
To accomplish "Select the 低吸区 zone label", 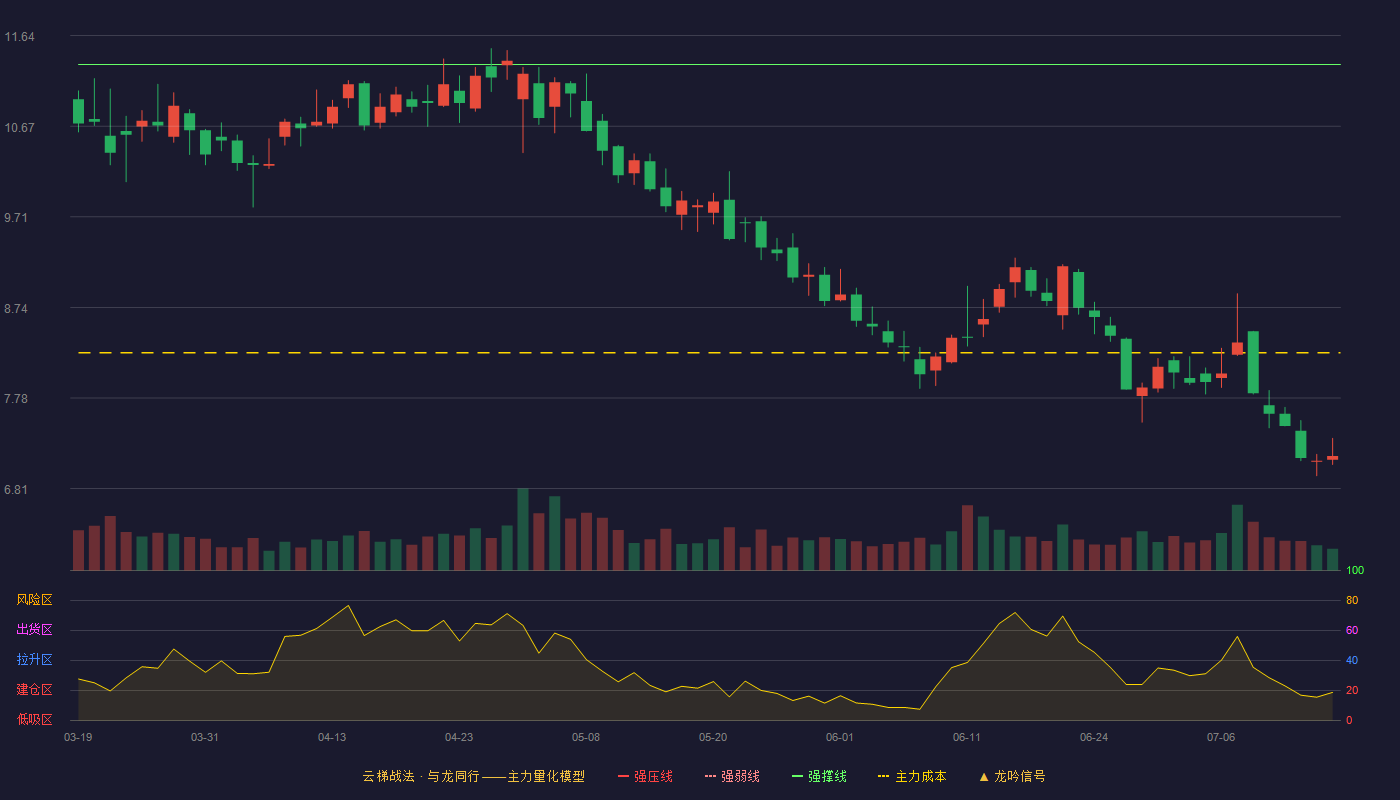I will (x=35, y=720).
